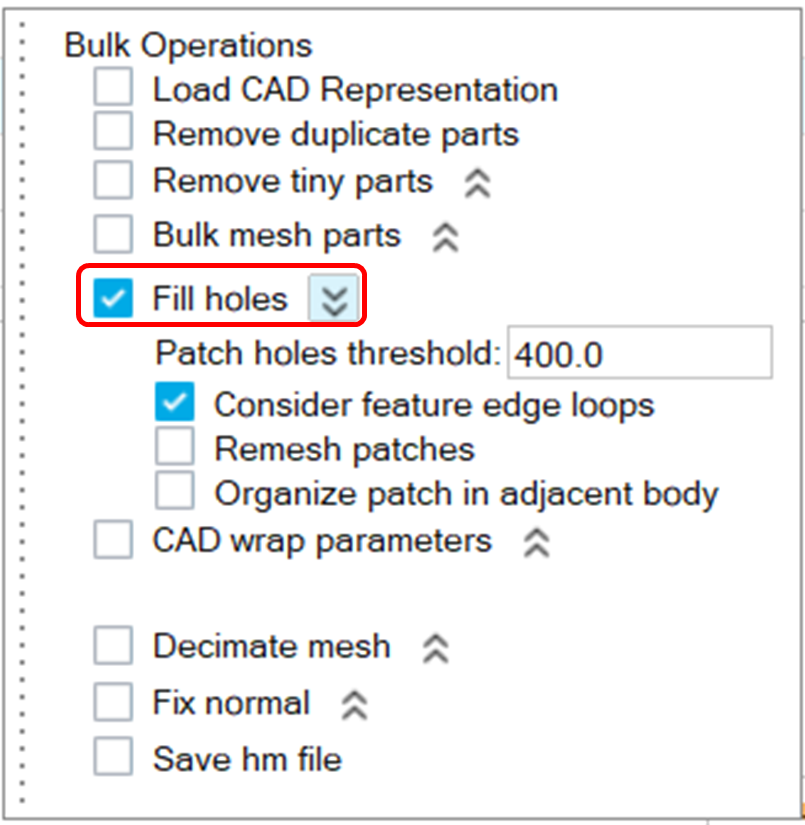Image resolution: width=805 pixels, height=825 pixels.
Task: Expand CAD wrap parameters chevron
Action: coord(536,543)
